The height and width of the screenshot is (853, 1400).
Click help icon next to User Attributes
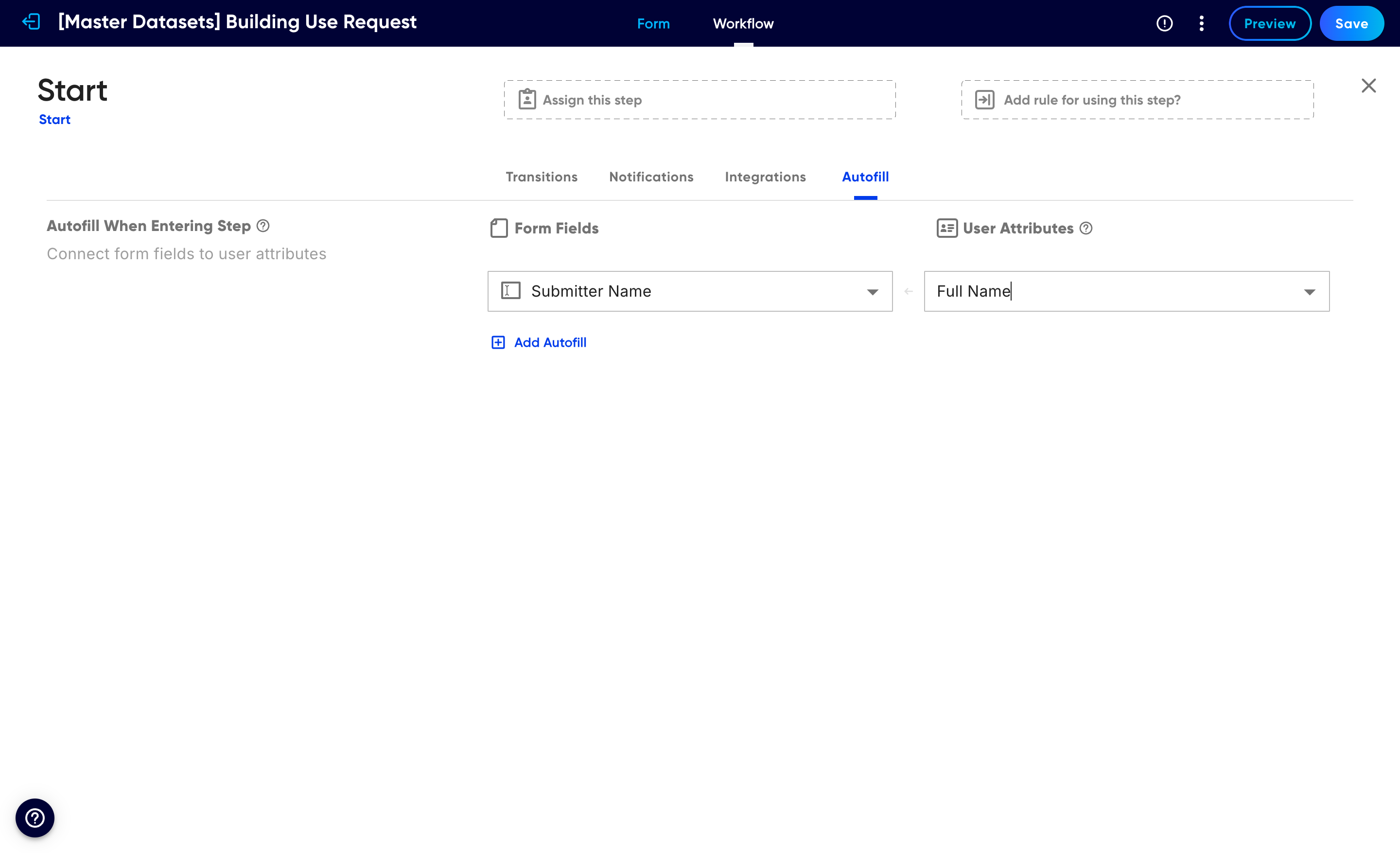1086,228
